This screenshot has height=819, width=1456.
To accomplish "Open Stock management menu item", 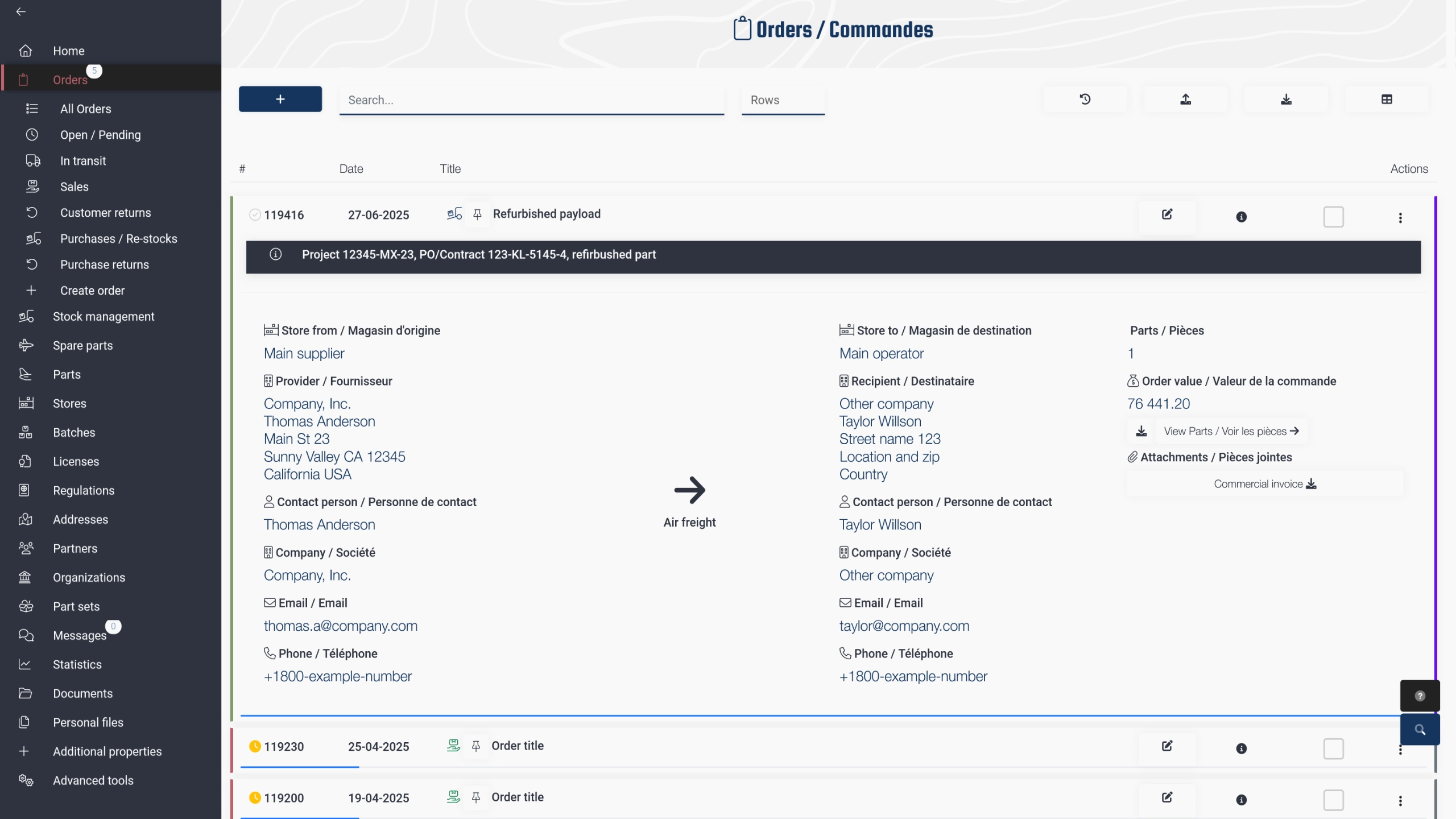I will coord(104,316).
